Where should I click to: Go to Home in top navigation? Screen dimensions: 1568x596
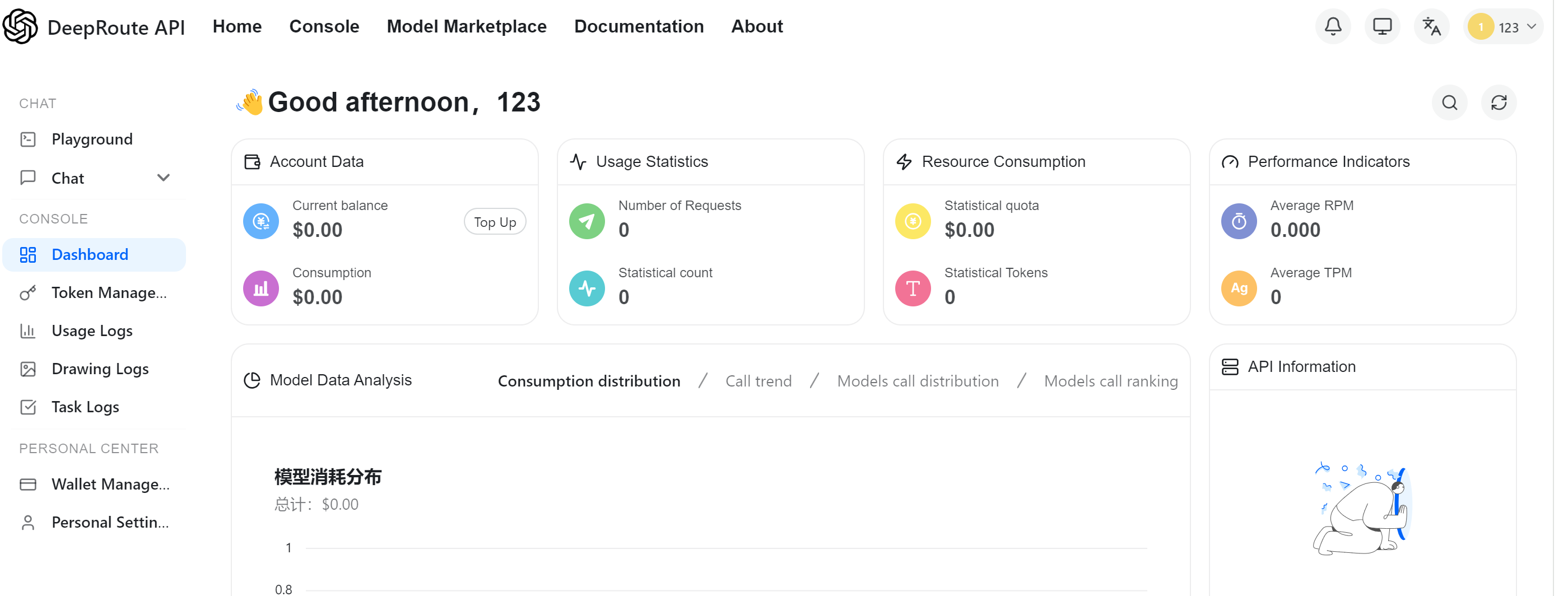pos(237,27)
